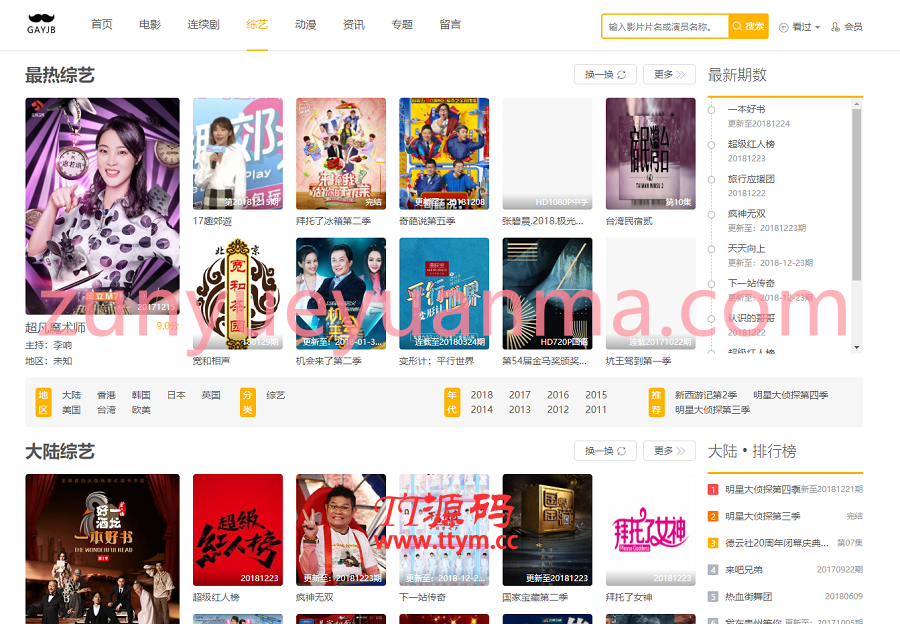Filter by region 大陆
Image resolution: width=900 pixels, height=624 pixels.
coord(71,395)
